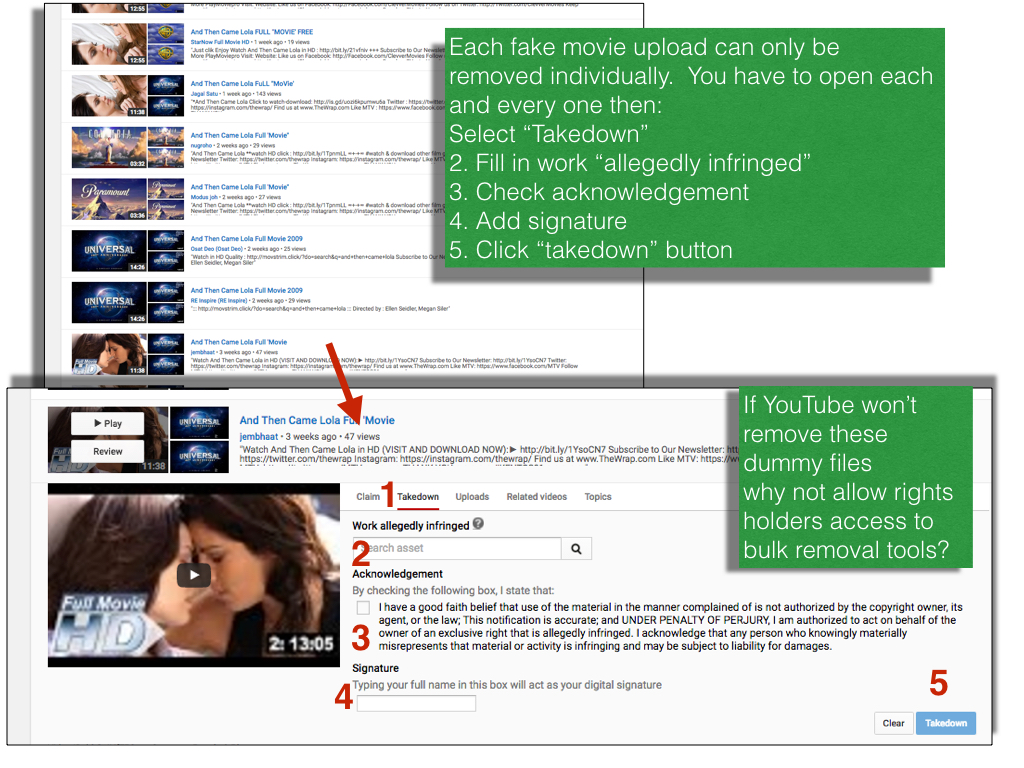Screen dimensions: 1024x768
Task: Click the search magnifier icon beside Search asset
Action: (x=577, y=549)
